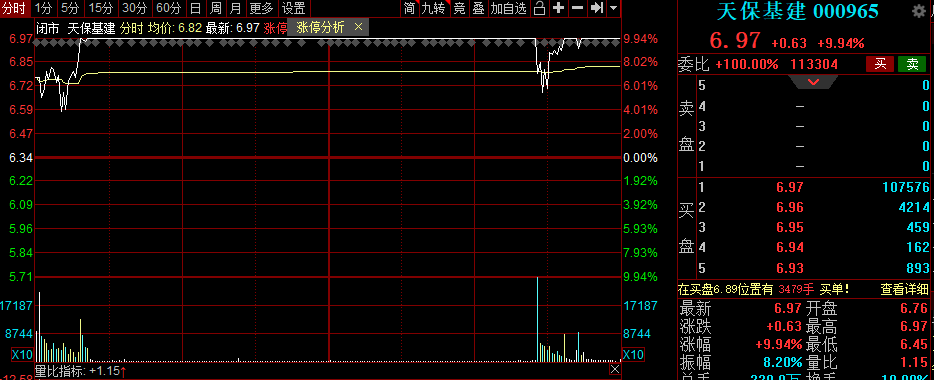Toggle the 九转 indicator button
The width and height of the screenshot is (934, 380).
pyautogui.click(x=434, y=8)
